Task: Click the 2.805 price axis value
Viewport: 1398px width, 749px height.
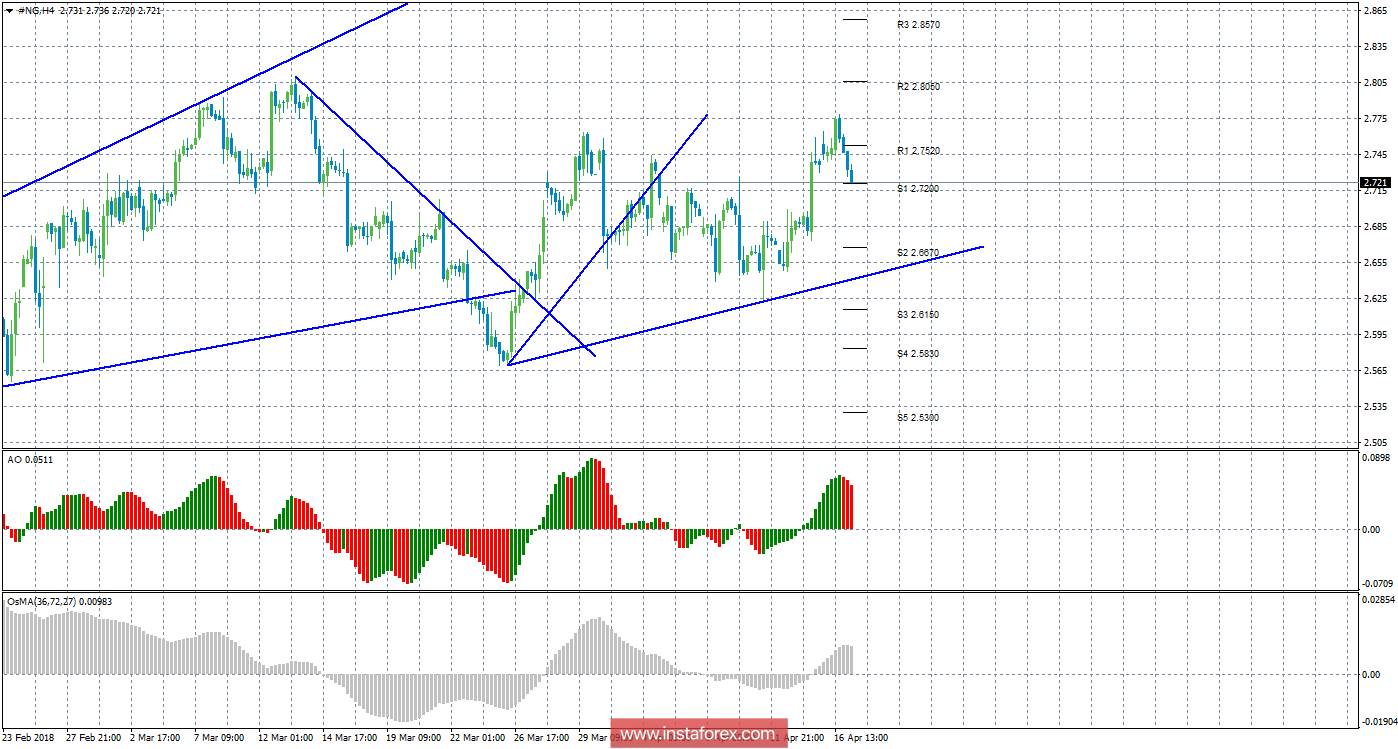Action: (1375, 82)
